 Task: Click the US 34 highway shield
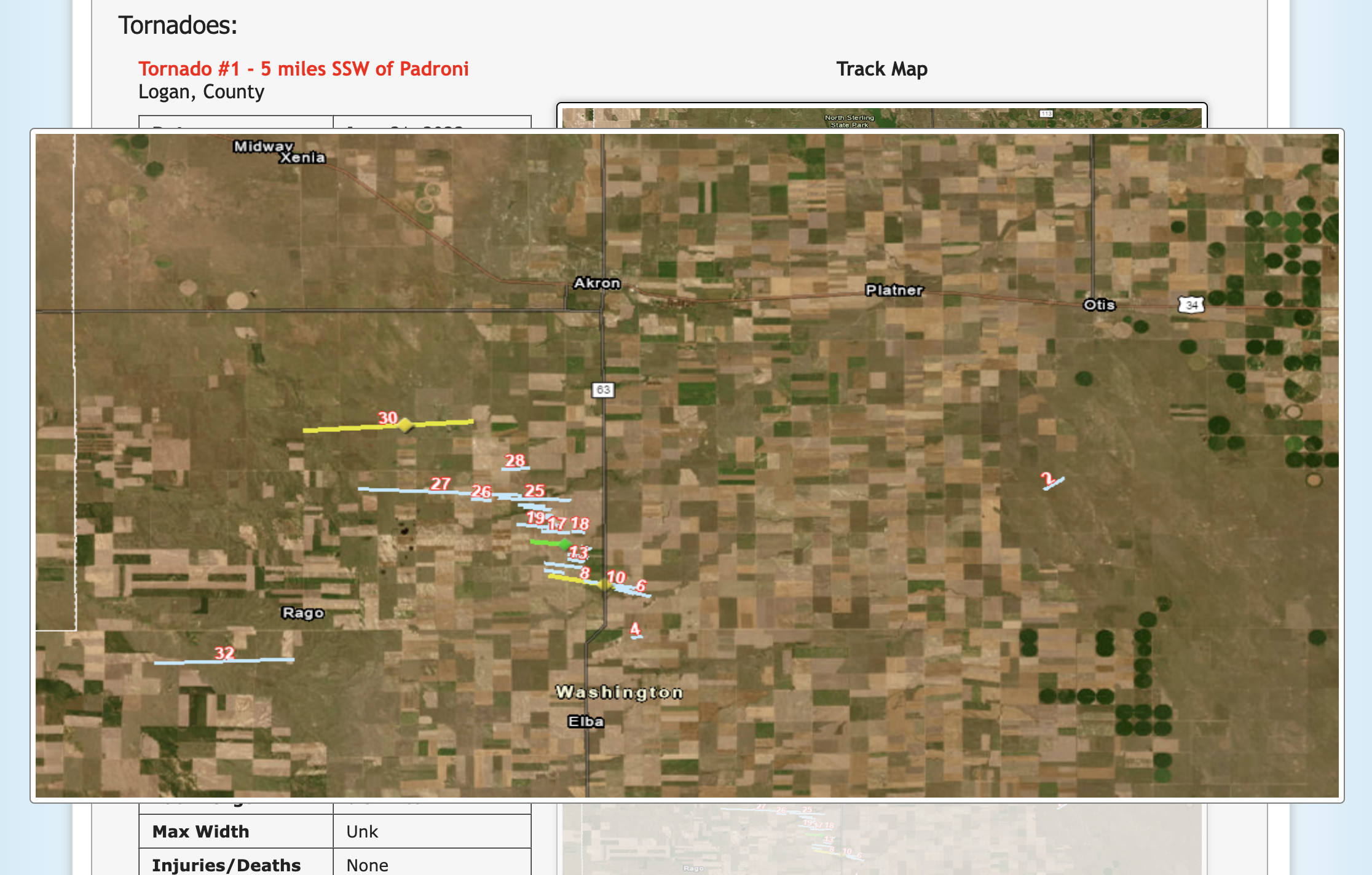pyautogui.click(x=1191, y=305)
